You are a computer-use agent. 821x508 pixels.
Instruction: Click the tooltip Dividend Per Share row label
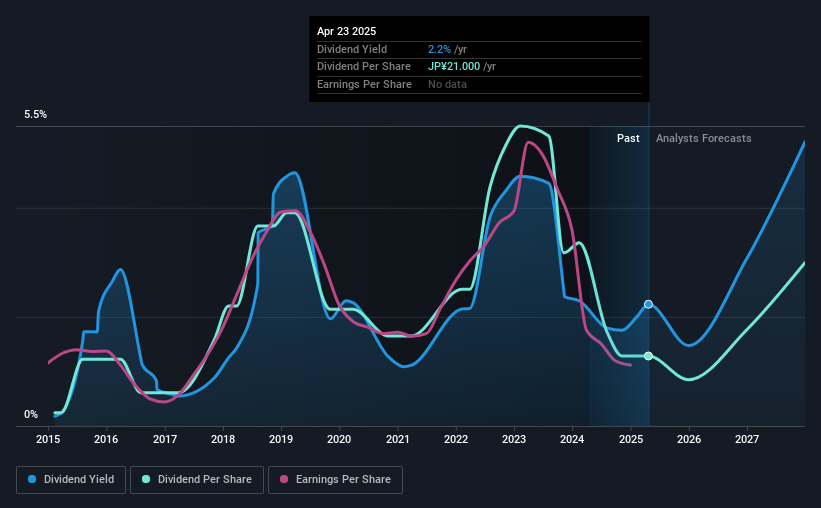tap(363, 67)
